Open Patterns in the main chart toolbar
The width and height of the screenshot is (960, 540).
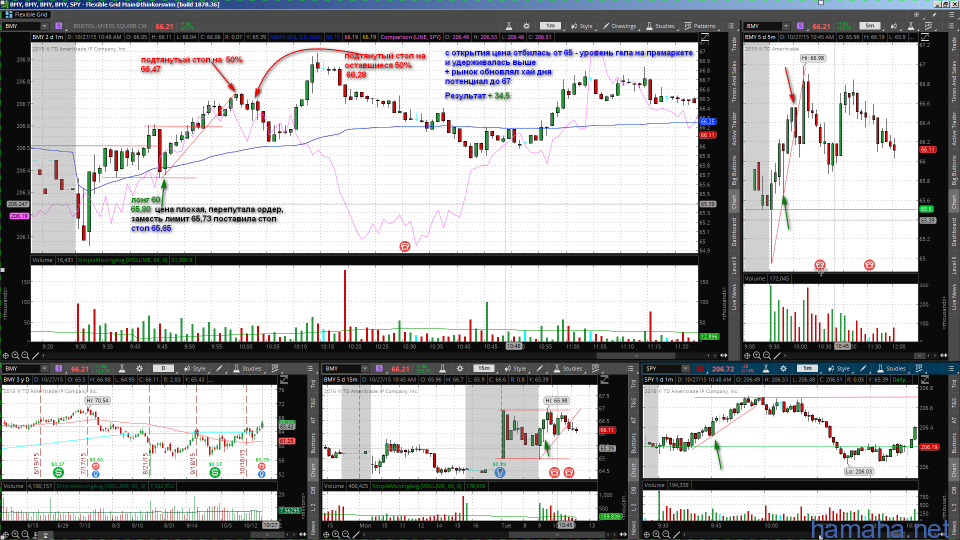[x=700, y=26]
